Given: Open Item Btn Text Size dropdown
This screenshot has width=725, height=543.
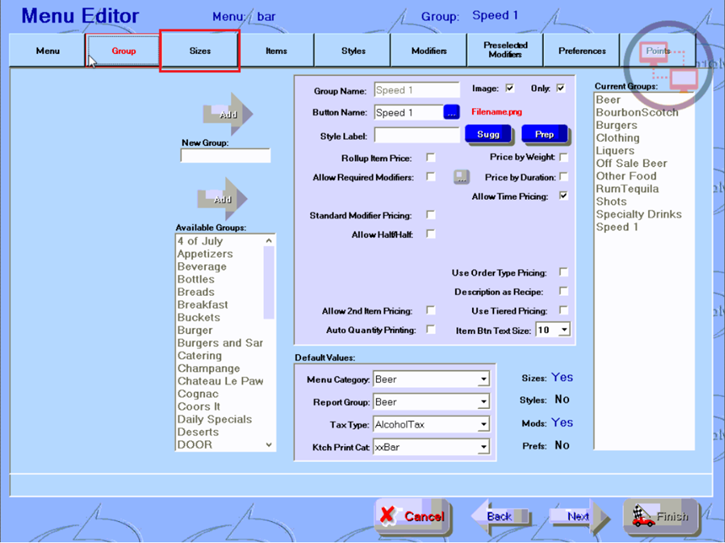Looking at the screenshot, I should click(564, 330).
